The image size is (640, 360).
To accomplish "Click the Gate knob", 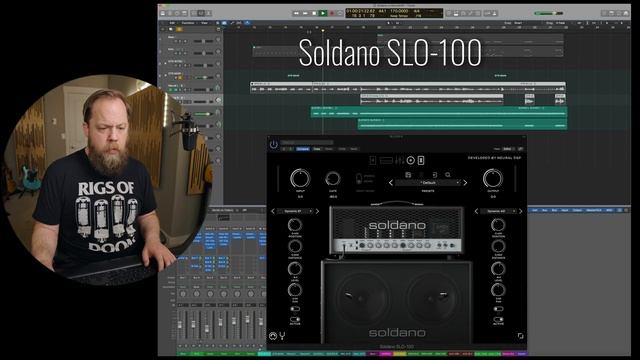I will point(333,178).
